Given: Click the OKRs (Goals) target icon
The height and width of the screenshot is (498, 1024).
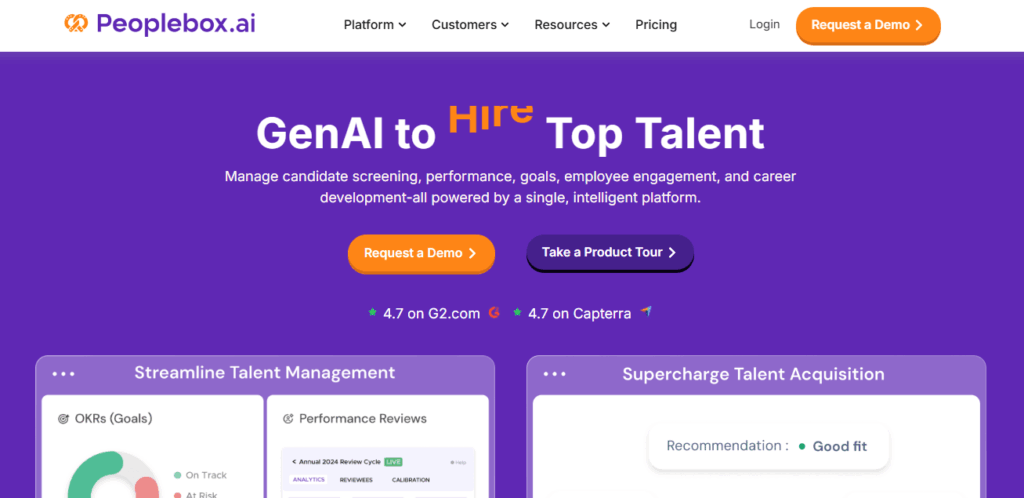Looking at the screenshot, I should click(64, 419).
